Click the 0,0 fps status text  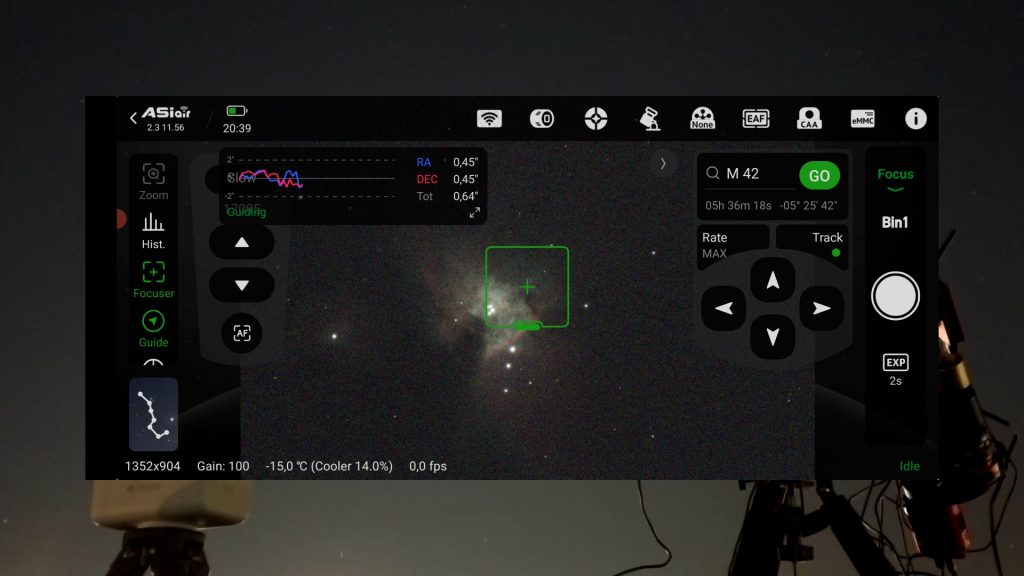pyautogui.click(x=428, y=466)
